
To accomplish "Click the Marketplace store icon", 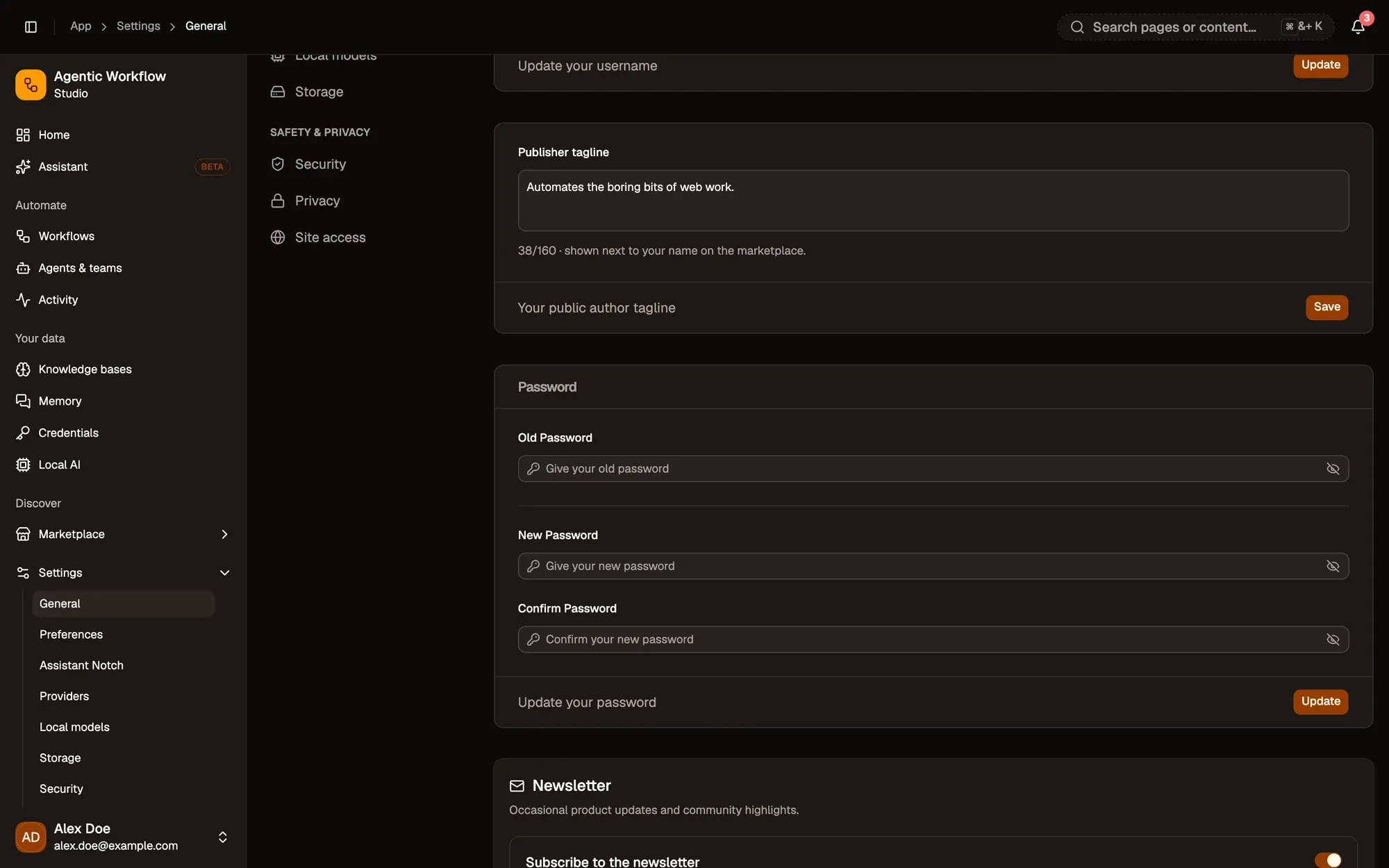I will pos(23,534).
